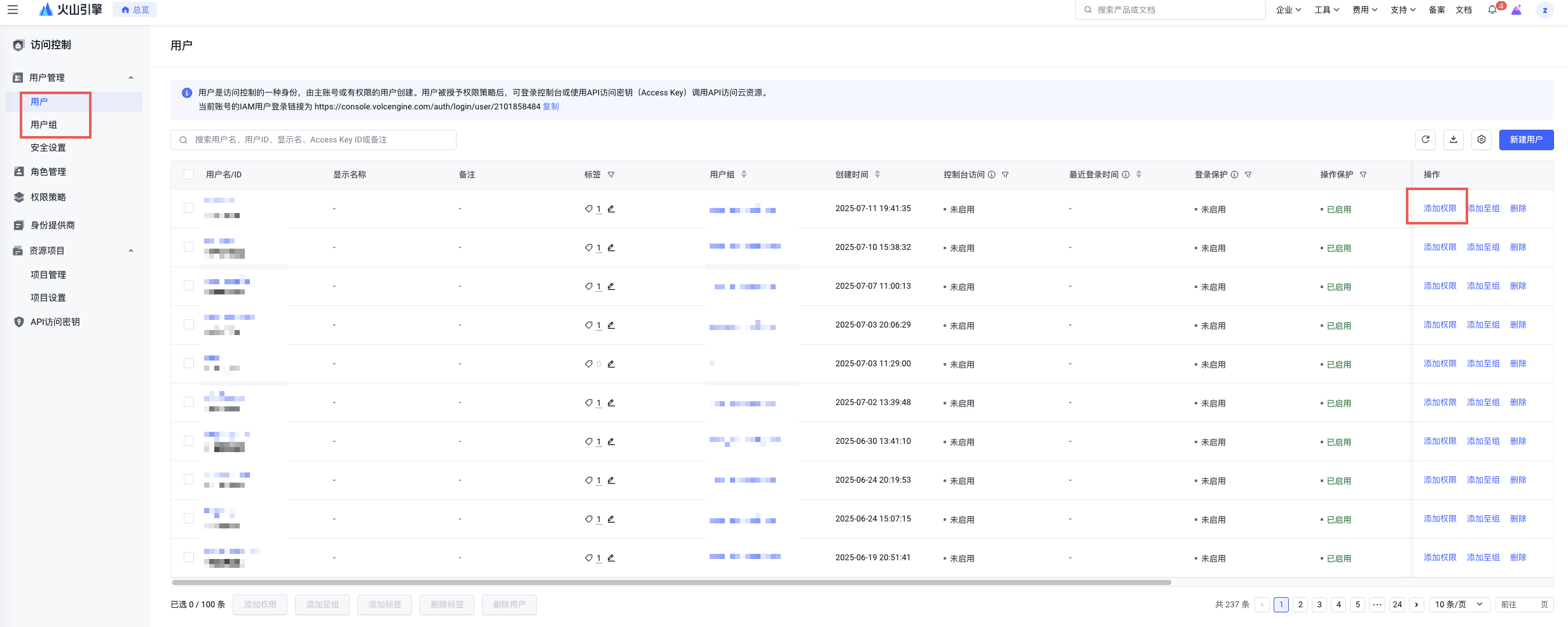Image resolution: width=1568 pixels, height=627 pixels.
Task: Open 身份提供商 in sidebar
Action: [x=52, y=225]
